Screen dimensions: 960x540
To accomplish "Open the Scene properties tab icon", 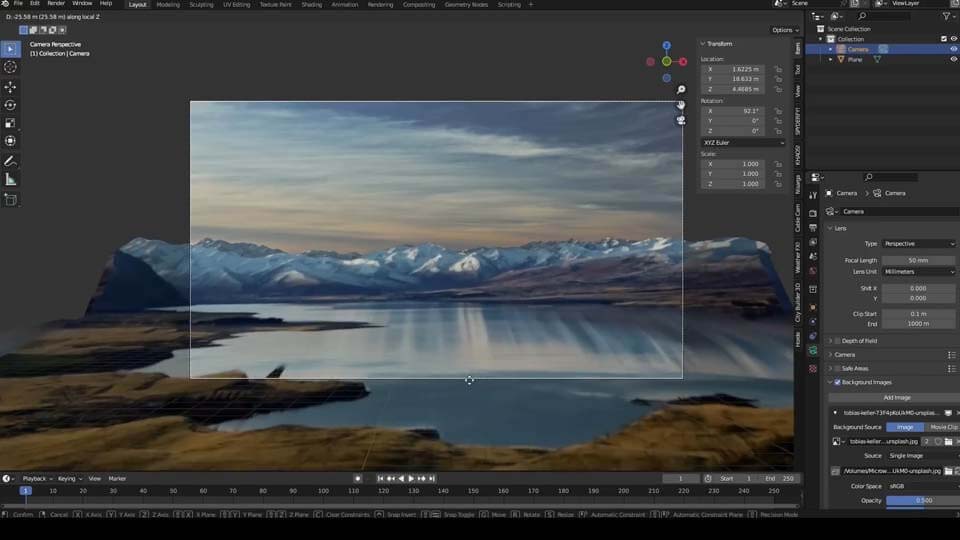I will [x=813, y=257].
